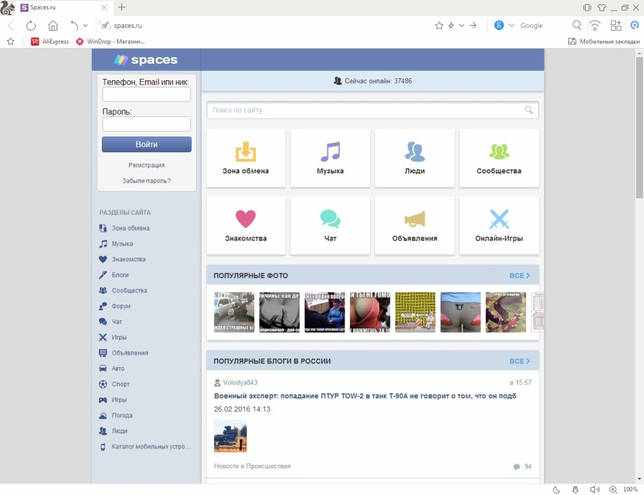Click the search magnifier in site search
Viewport: 644px width, 495px height.
[x=529, y=110]
